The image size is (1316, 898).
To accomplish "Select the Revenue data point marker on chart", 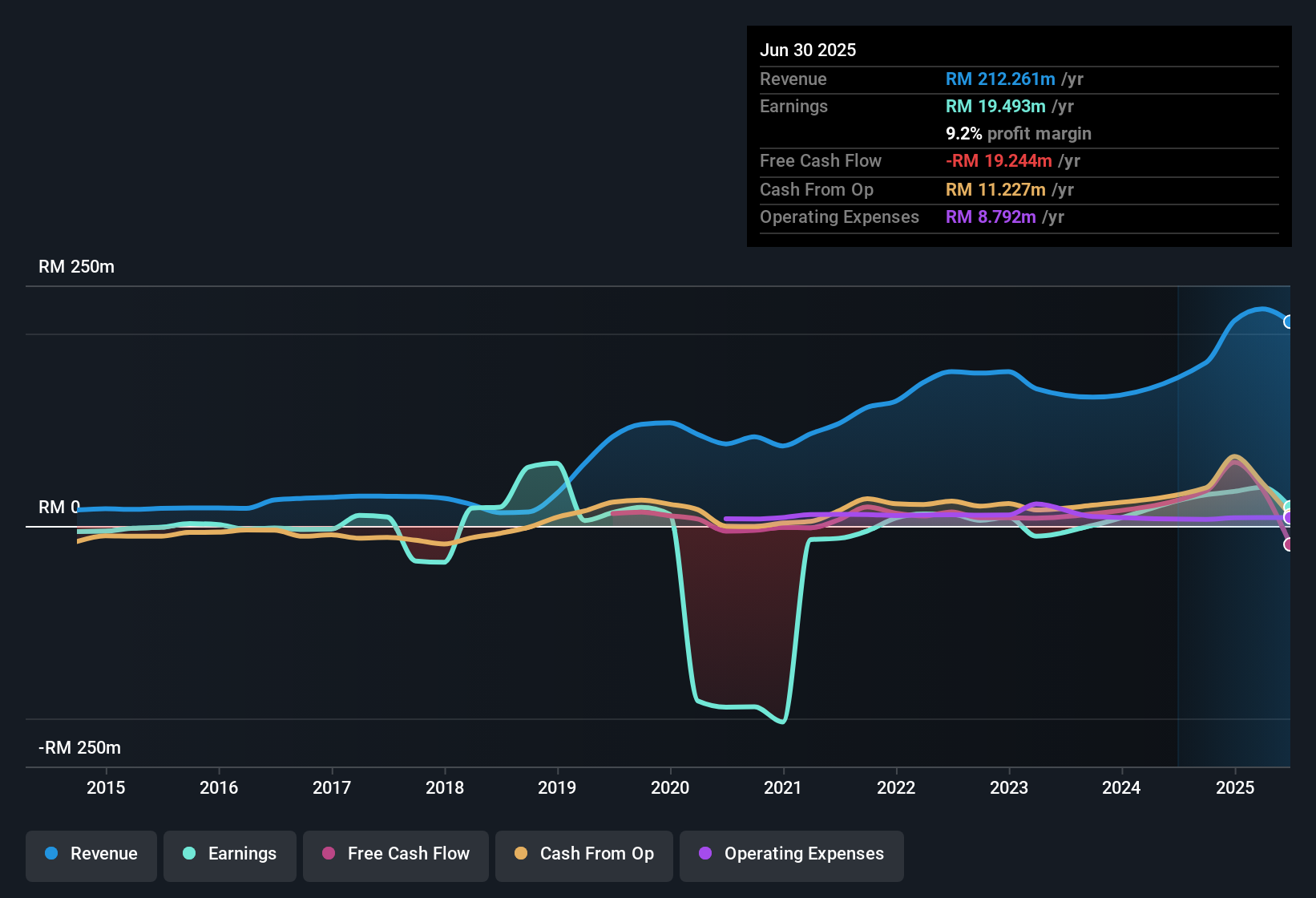I will click(1287, 321).
